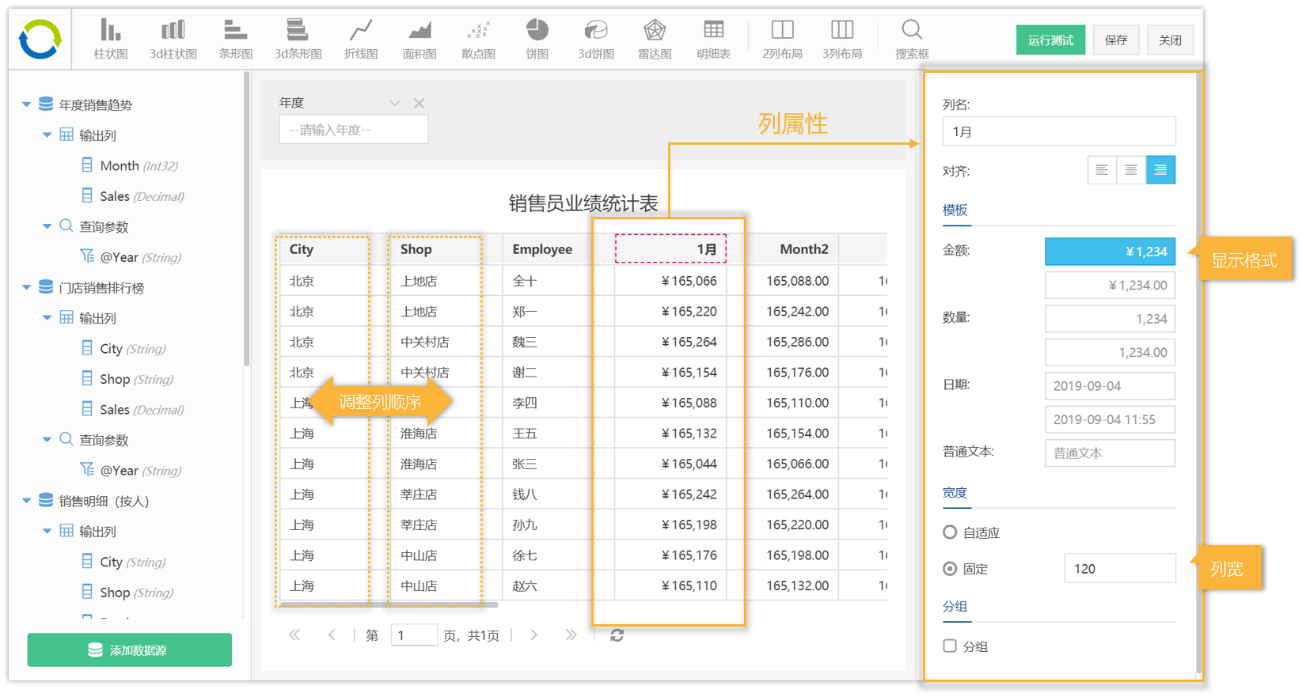1302x697 pixels.
Task: Select the 自适应 width radio button
Action: (950, 533)
